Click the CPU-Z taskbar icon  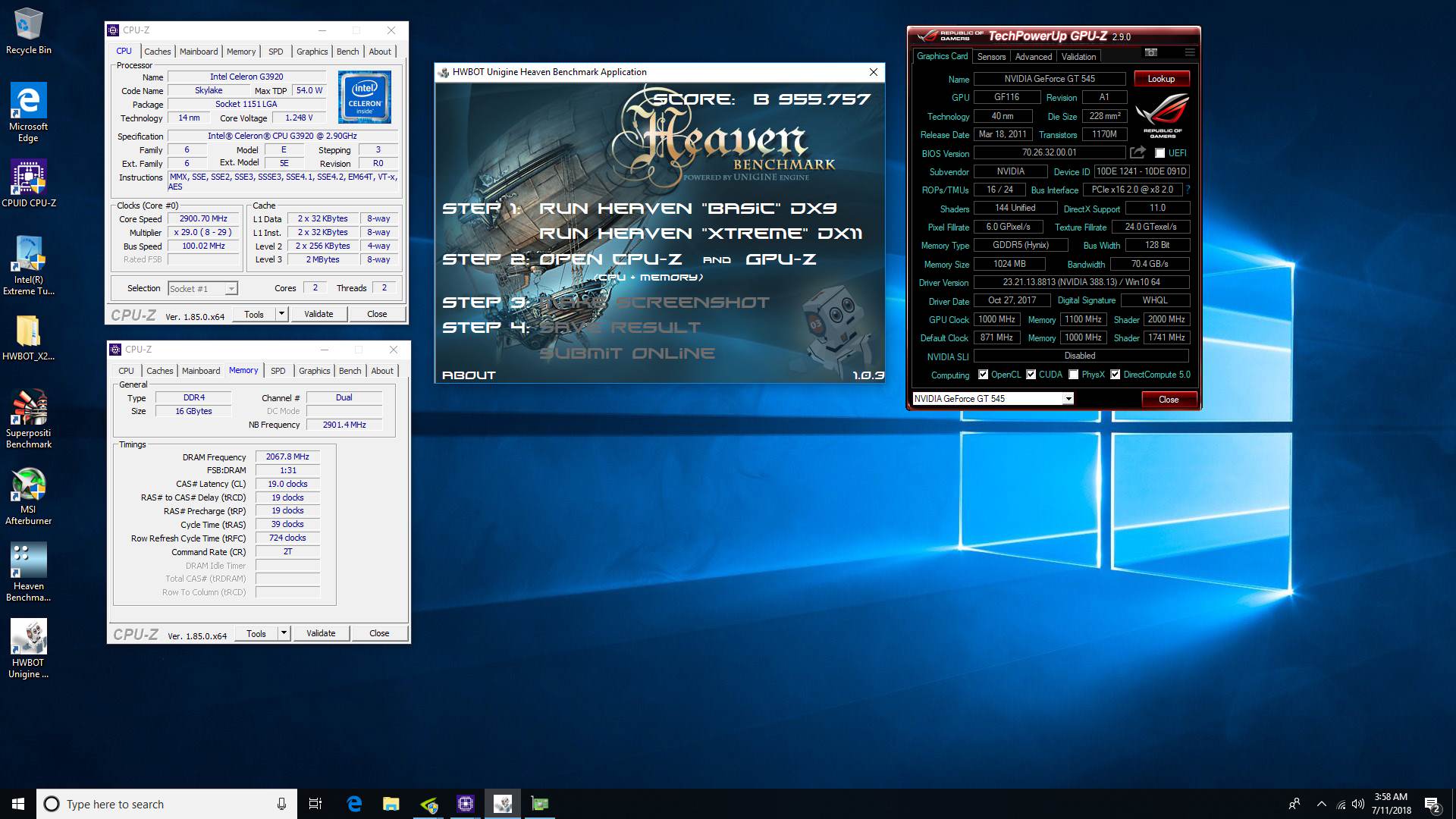pos(466,804)
